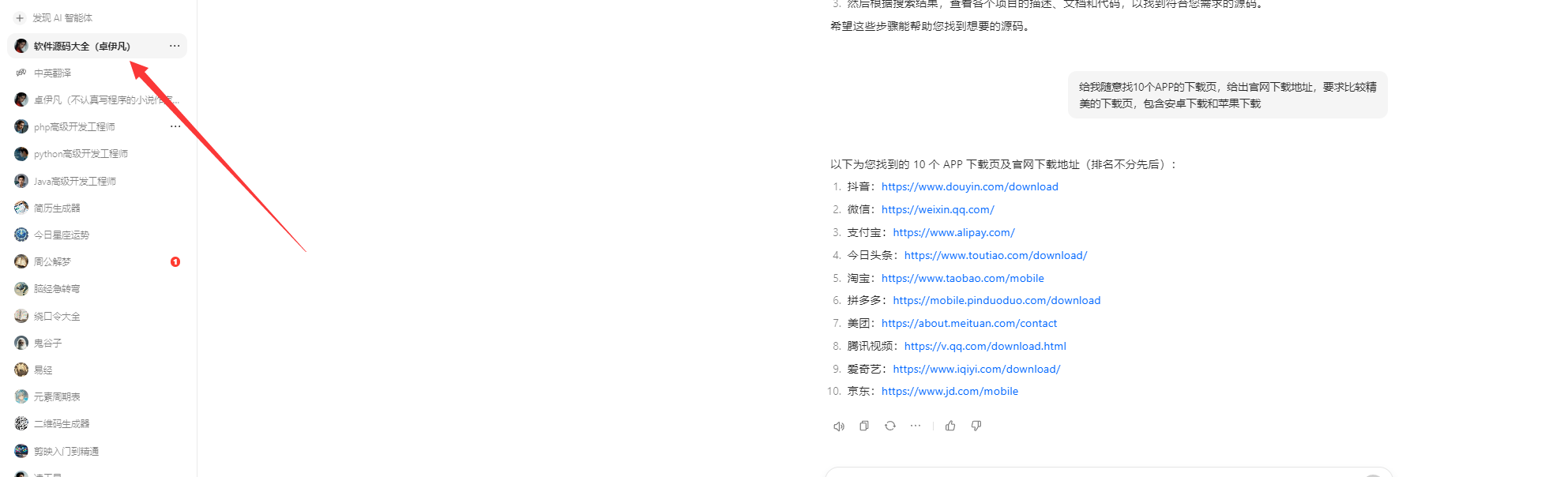This screenshot has height=477, width=1568.
Task: Like the reply with thumbs-up icon
Action: tap(950, 426)
